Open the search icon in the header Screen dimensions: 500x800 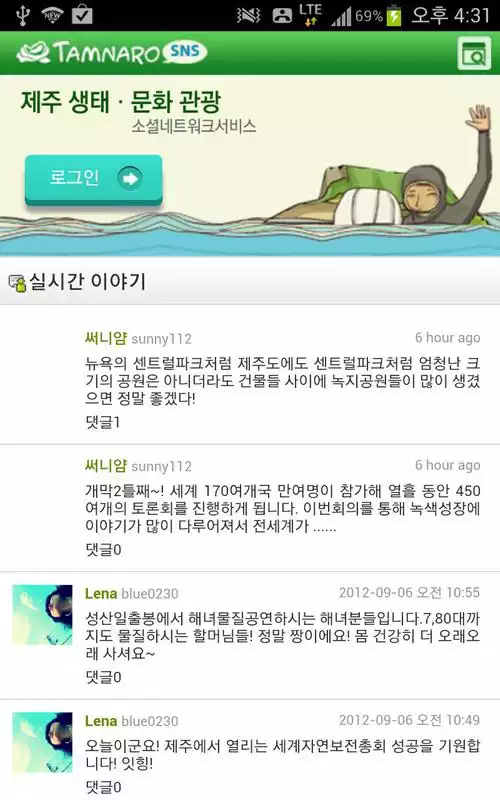click(x=473, y=53)
